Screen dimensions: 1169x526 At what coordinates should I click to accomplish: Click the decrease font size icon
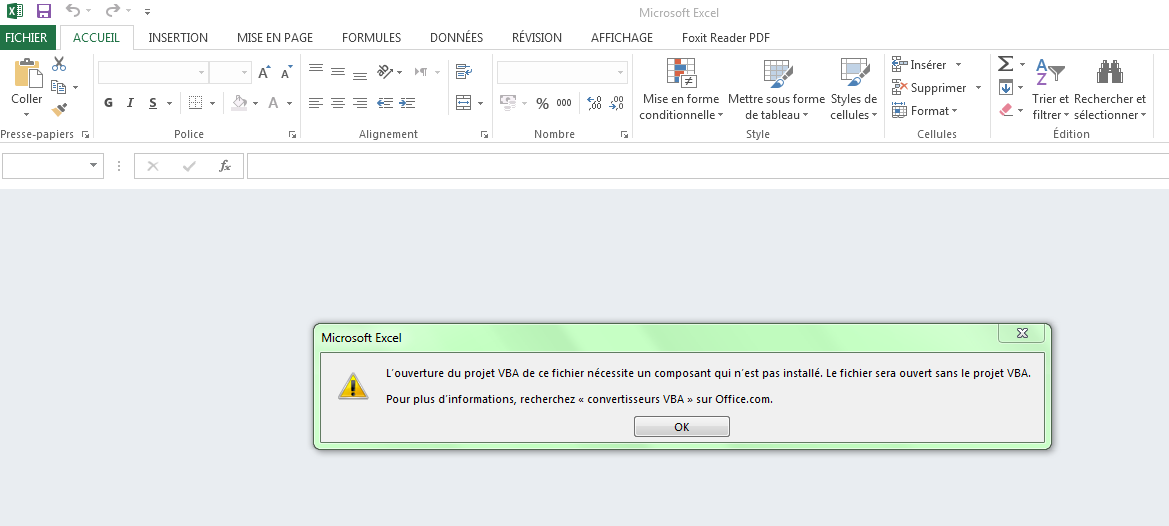coord(287,72)
